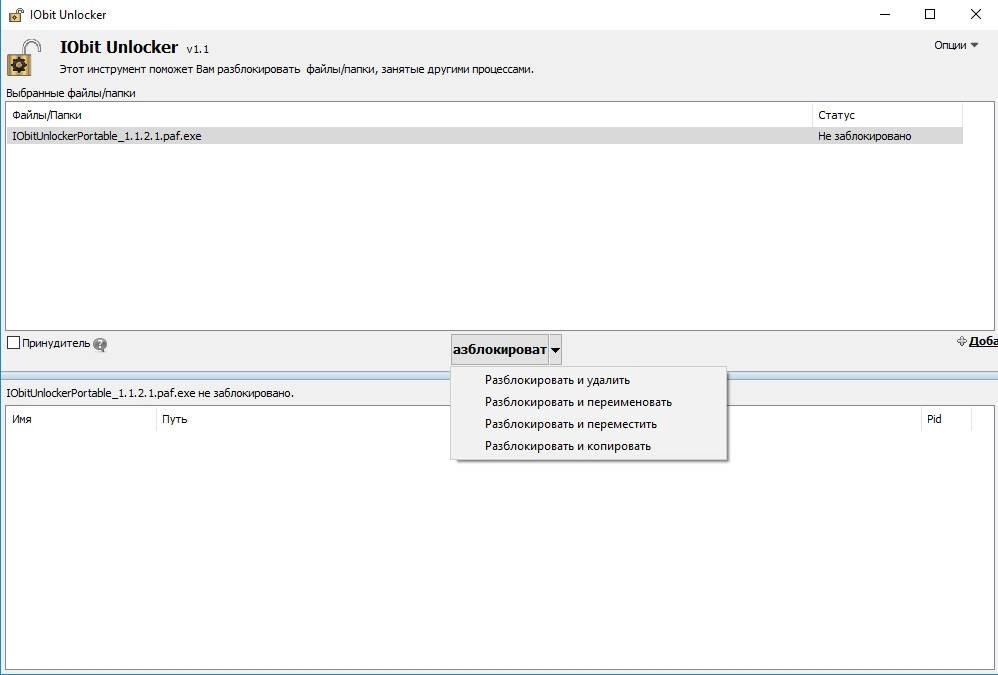Click the main Разблокировать button

pyautogui.click(x=500, y=350)
